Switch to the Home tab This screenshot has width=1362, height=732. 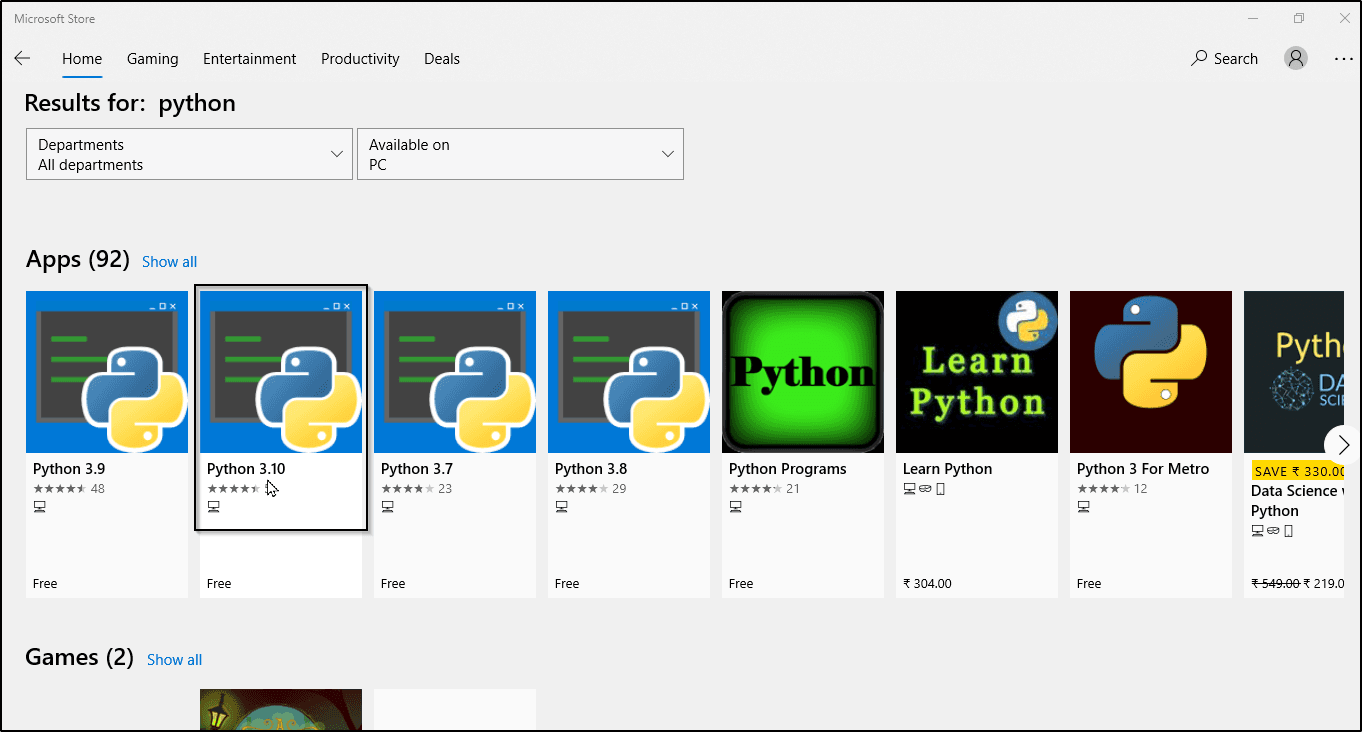coord(82,59)
